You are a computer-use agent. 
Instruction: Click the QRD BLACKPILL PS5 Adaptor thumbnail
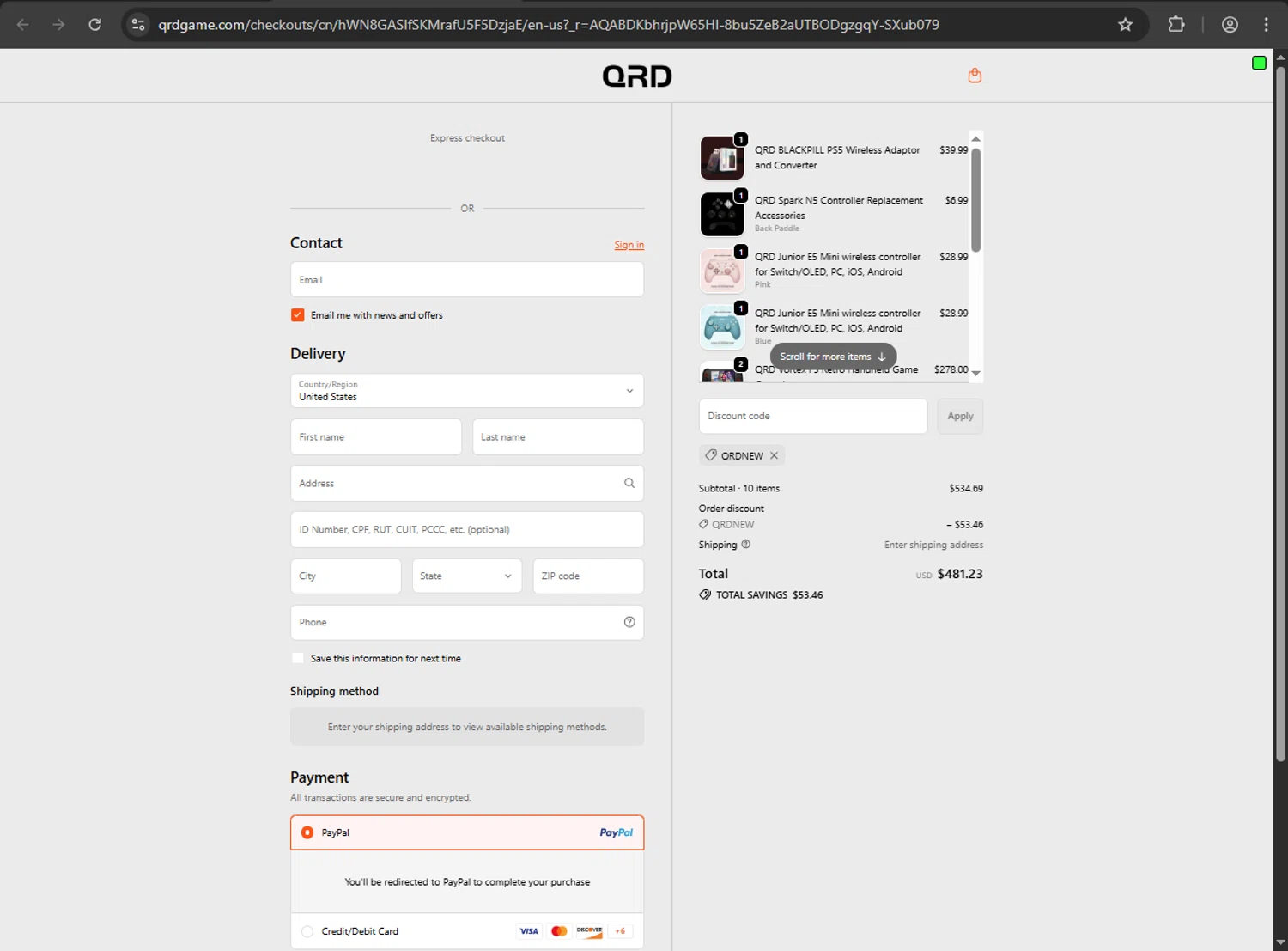tap(722, 158)
